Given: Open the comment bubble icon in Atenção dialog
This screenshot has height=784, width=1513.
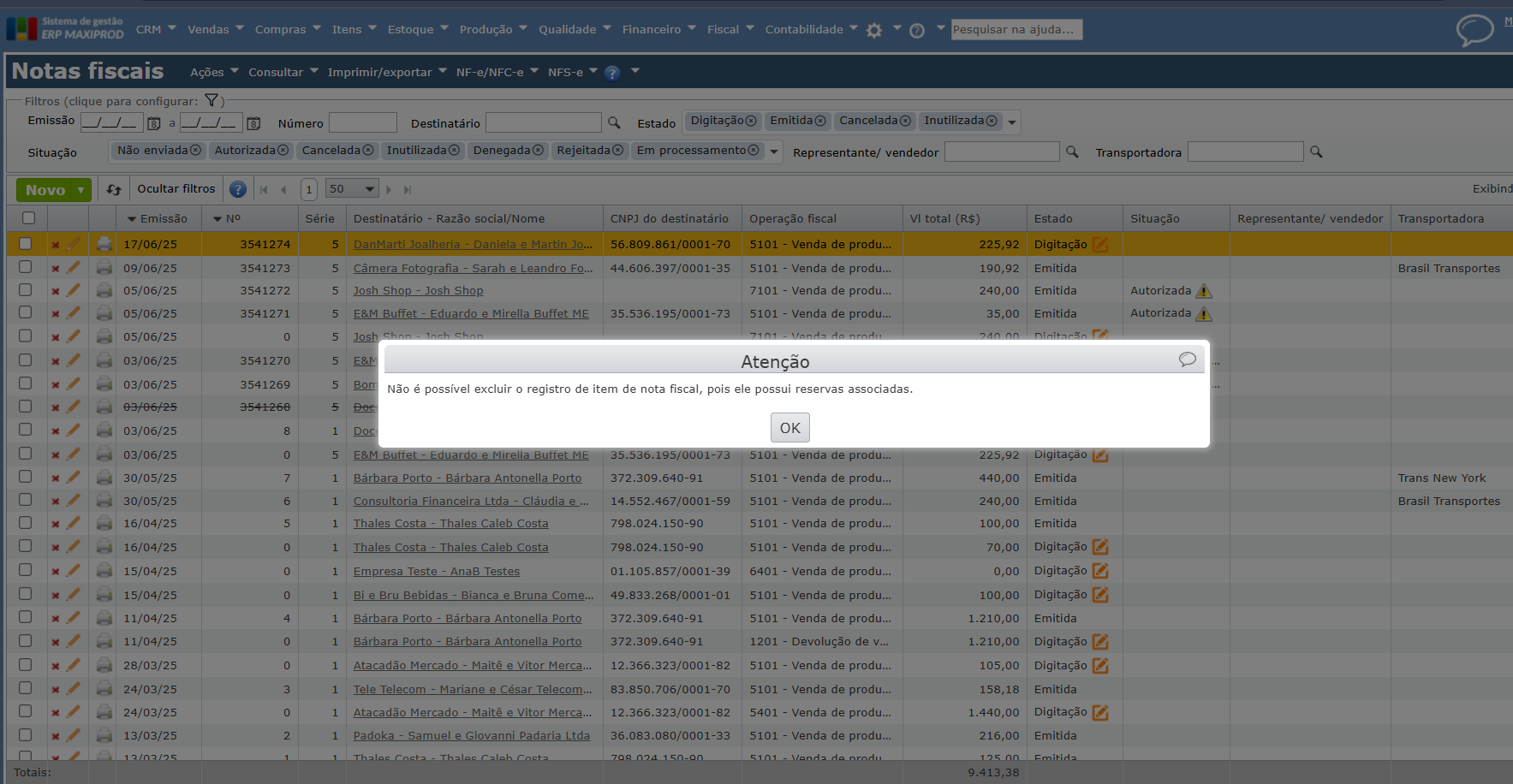Looking at the screenshot, I should tap(1187, 359).
